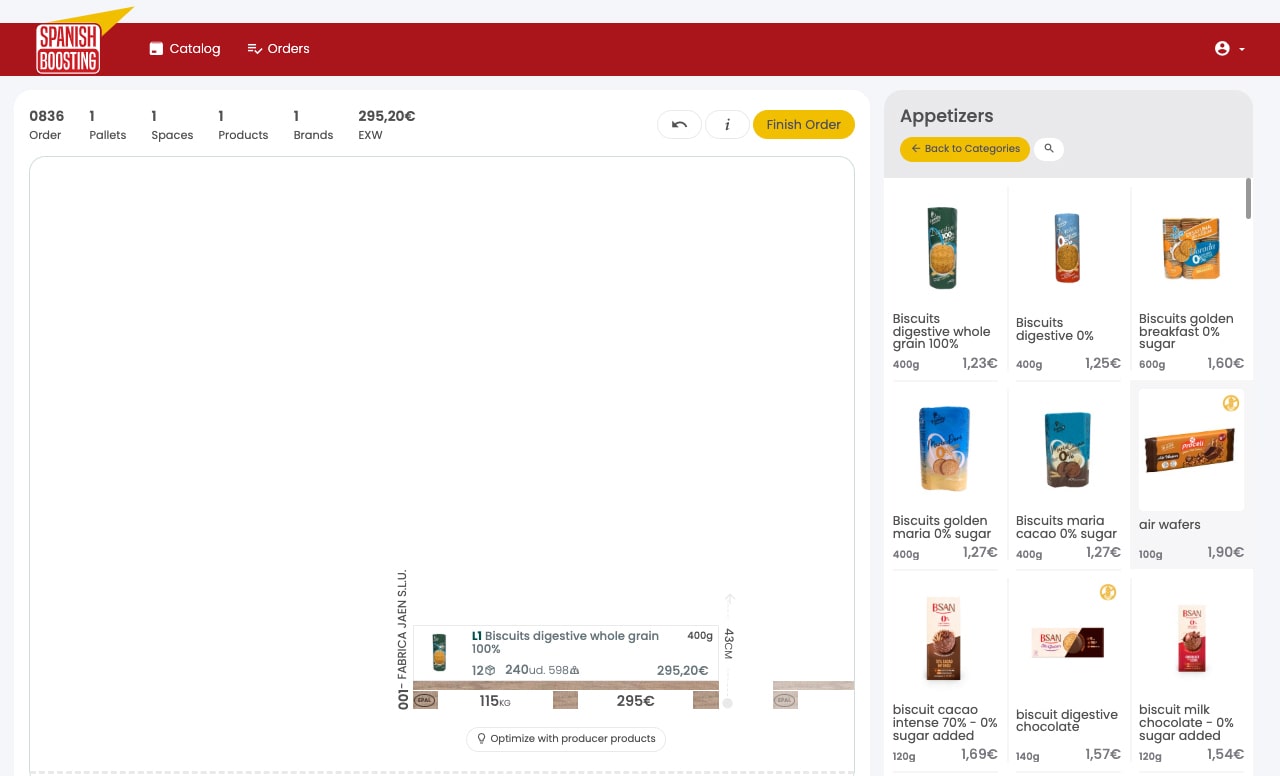Click Optimize with producer products
This screenshot has width=1280, height=776.
click(565, 739)
